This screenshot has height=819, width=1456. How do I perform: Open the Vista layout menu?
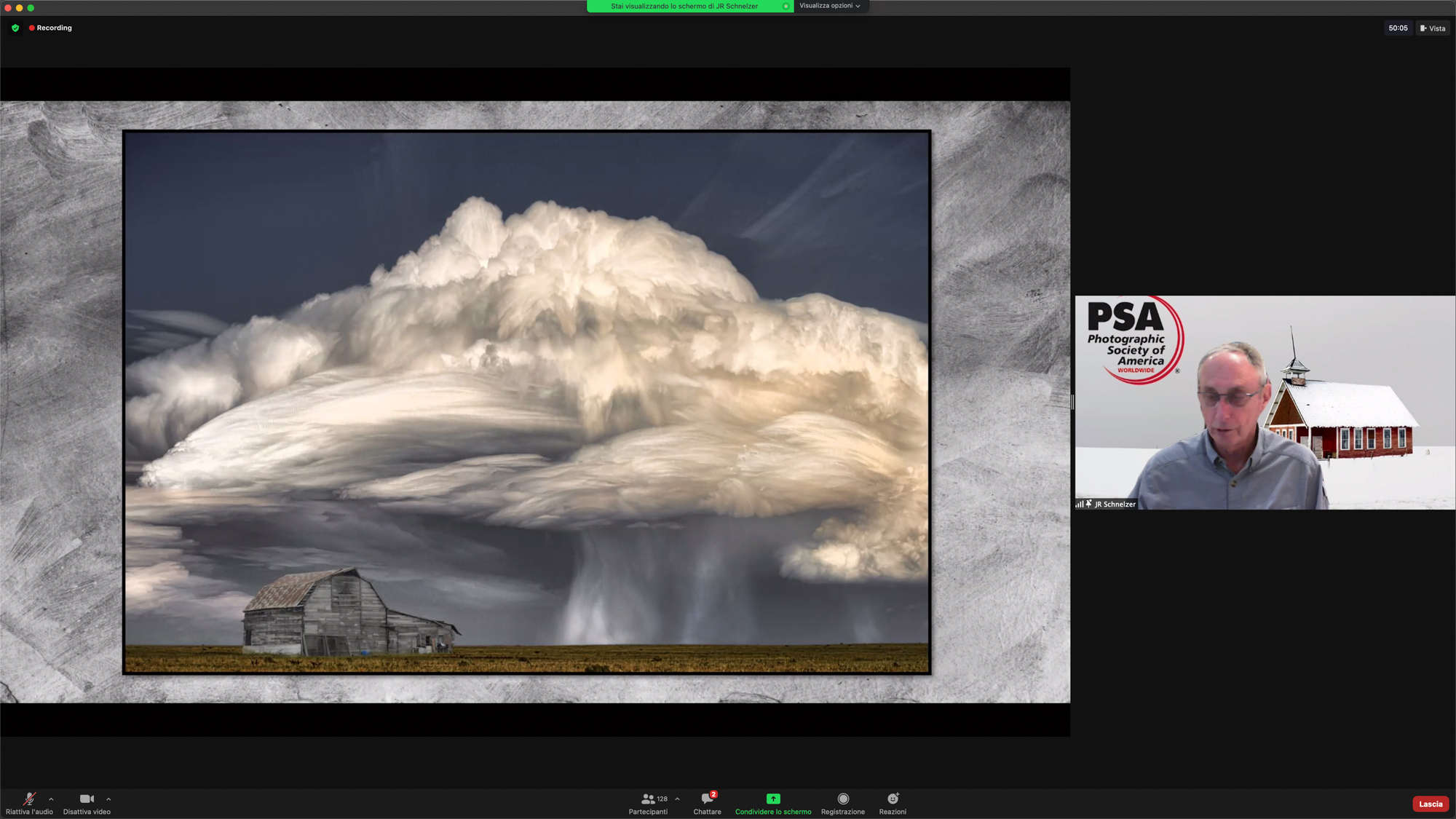click(x=1432, y=28)
